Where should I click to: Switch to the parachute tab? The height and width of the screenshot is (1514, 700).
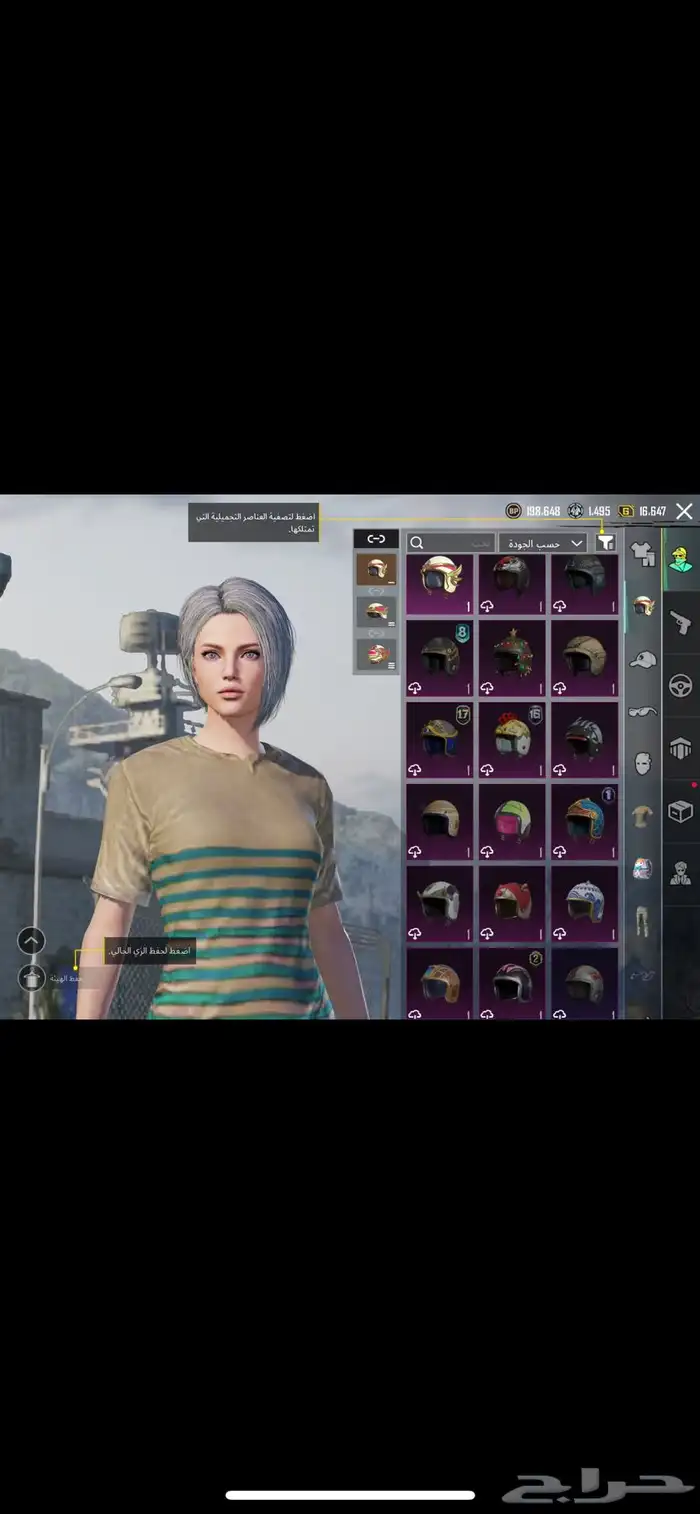[x=681, y=748]
